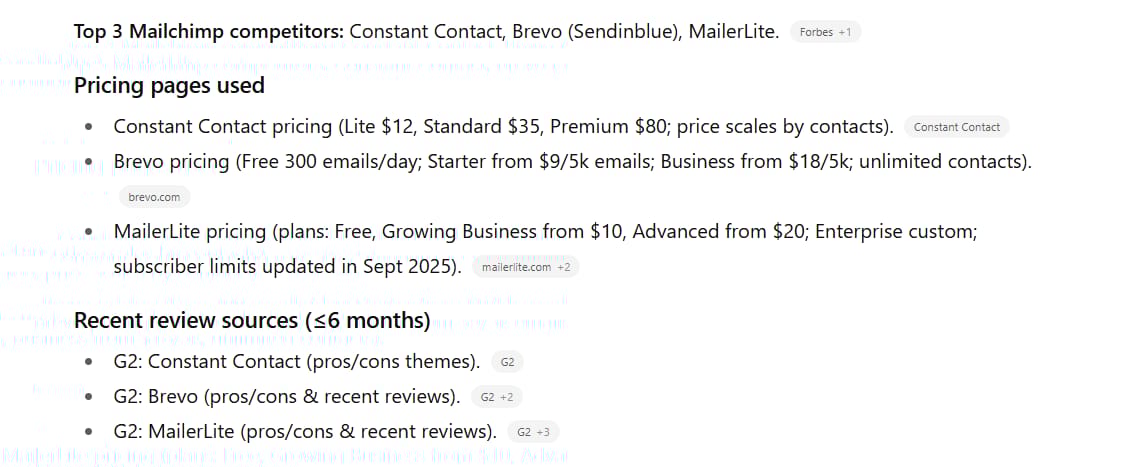Image resolution: width=1121 pixels, height=467 pixels.
Task: Open the Forbes +1 citation chip
Action: [825, 32]
